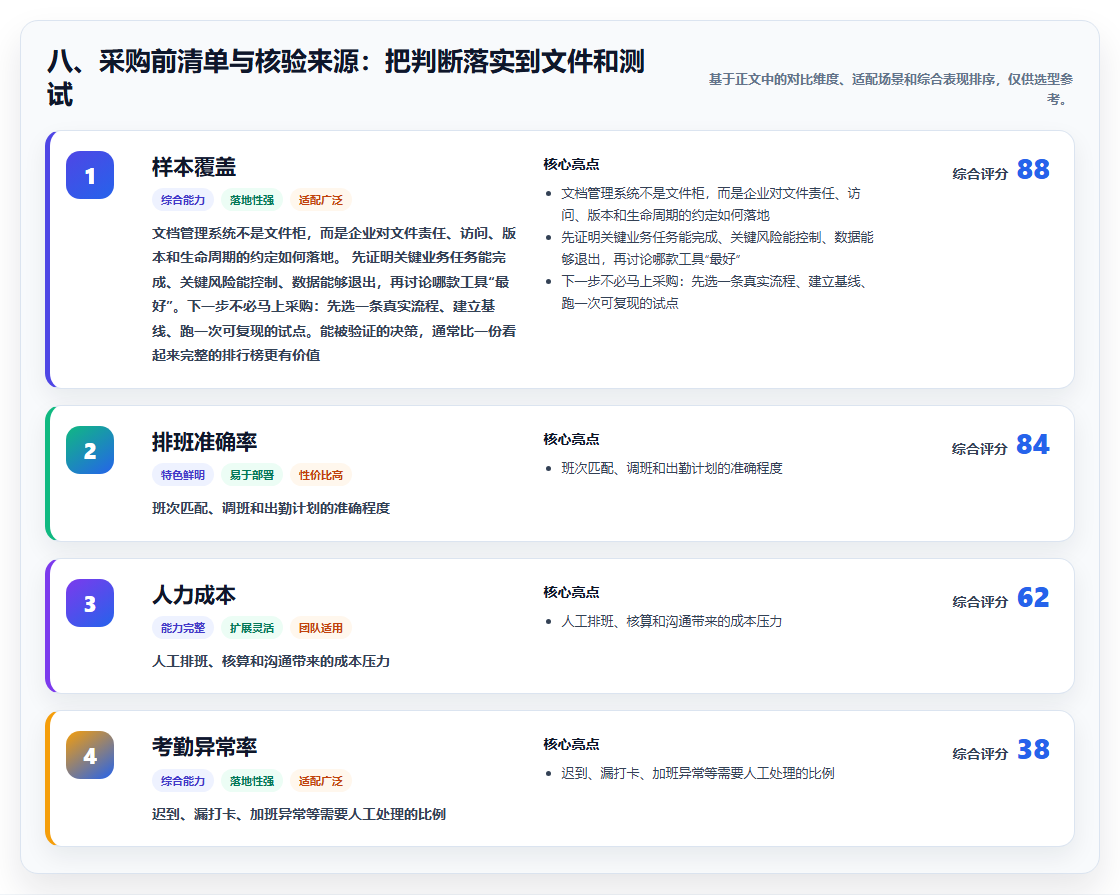Select the 扩展灵活 tag
Image resolution: width=1120 pixels, height=895 pixels.
(251, 628)
